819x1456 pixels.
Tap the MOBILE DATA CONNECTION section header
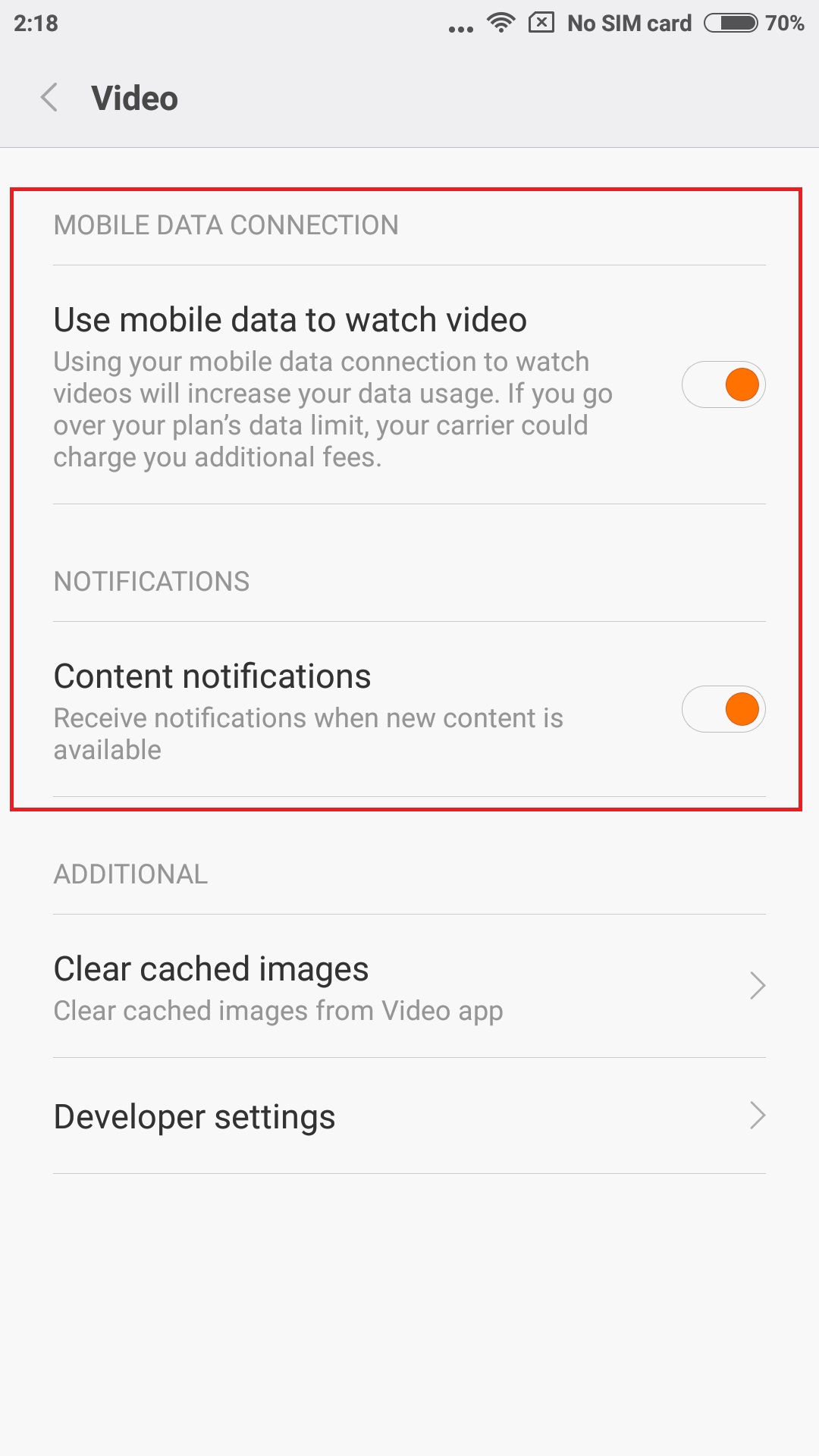pyautogui.click(x=226, y=225)
